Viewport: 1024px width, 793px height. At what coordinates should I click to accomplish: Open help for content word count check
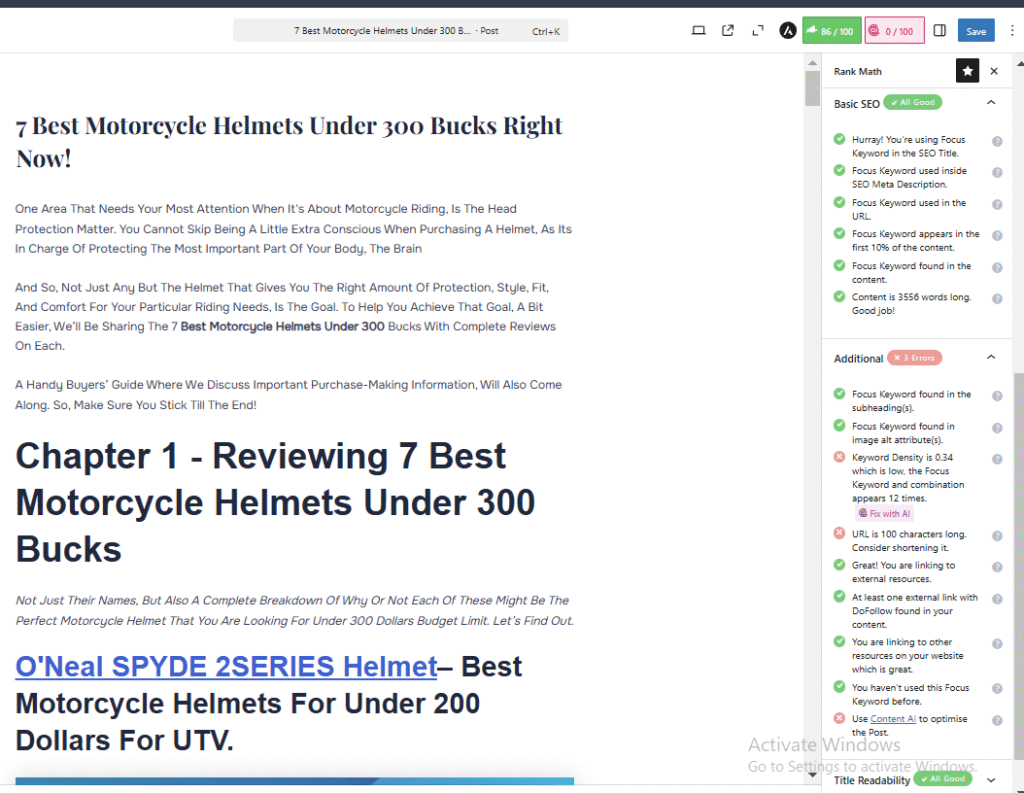[997, 299]
